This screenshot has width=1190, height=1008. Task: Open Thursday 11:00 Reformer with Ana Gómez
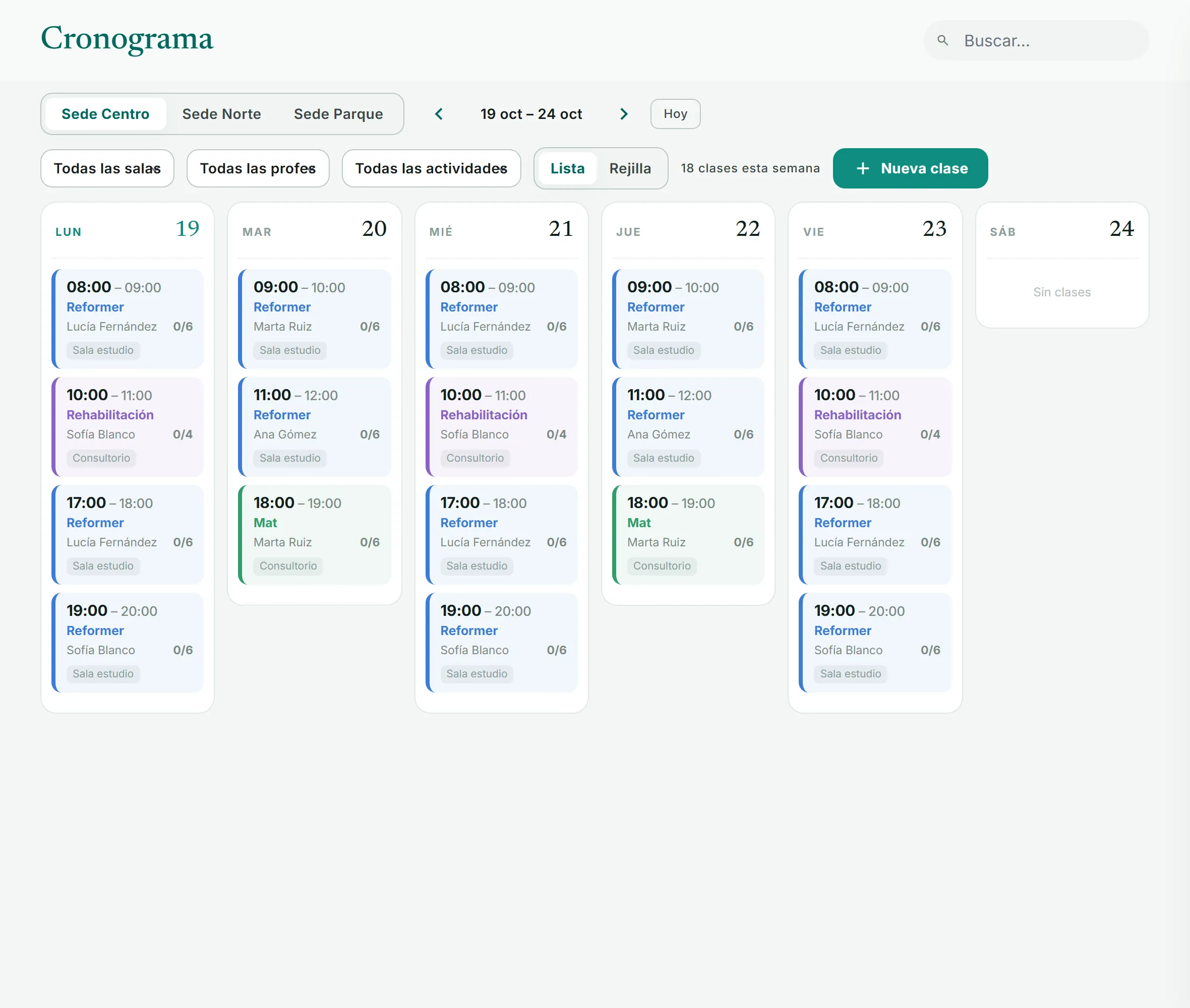688,427
